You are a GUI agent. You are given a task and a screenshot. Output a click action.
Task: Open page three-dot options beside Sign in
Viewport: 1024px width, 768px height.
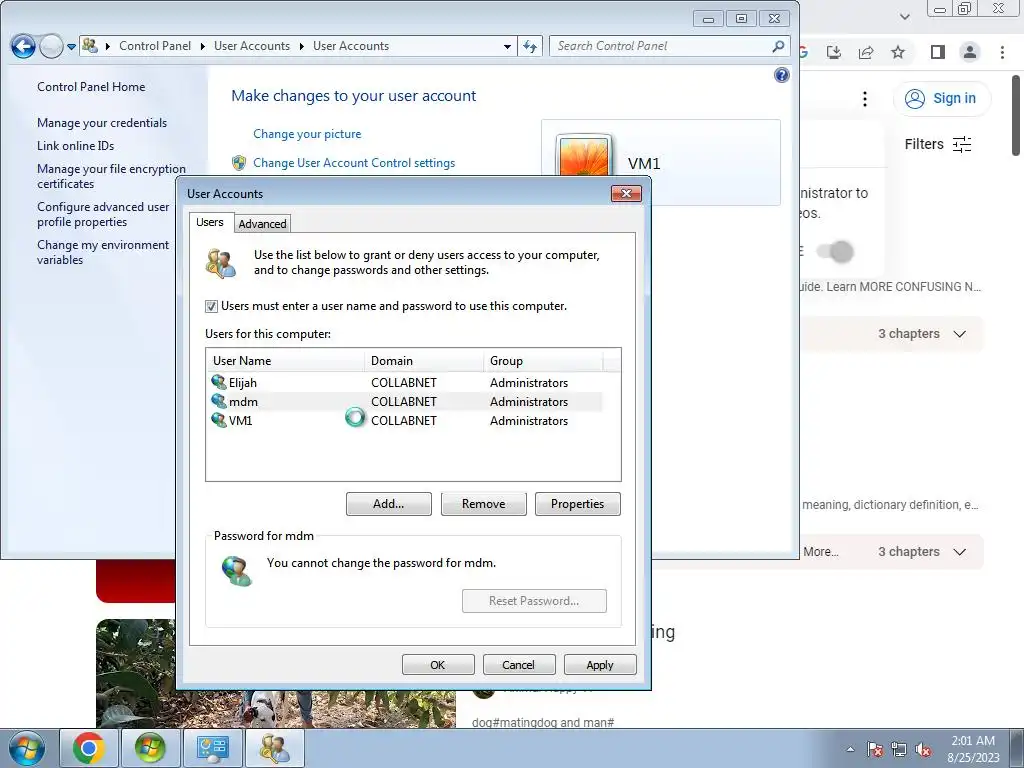865,99
